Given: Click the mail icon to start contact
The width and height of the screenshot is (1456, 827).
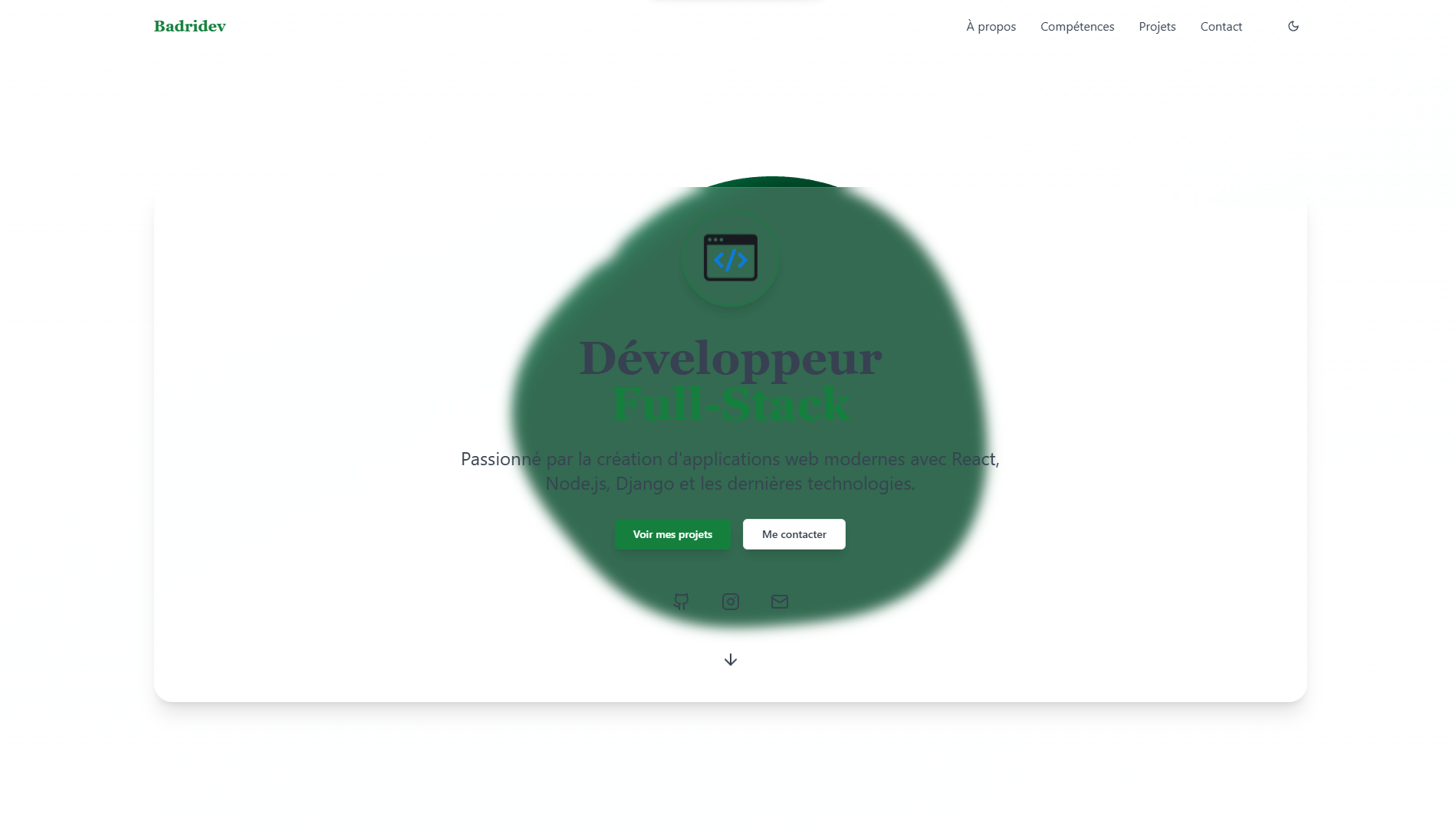Looking at the screenshot, I should [x=779, y=602].
